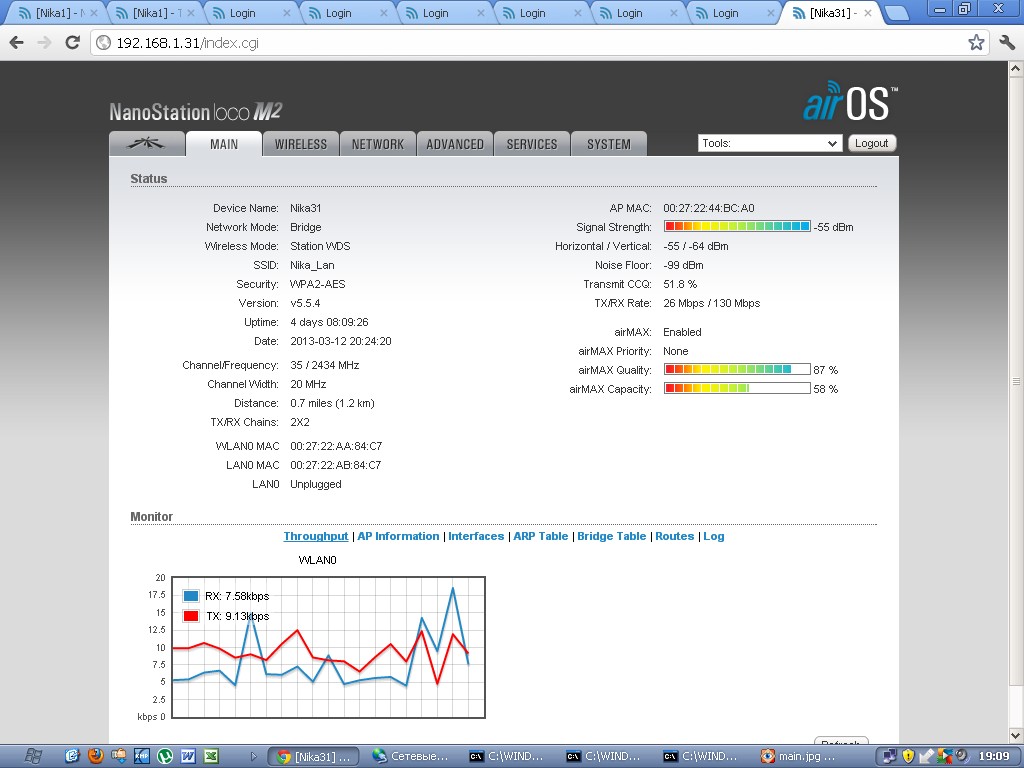Show the ARP Table link
The image size is (1024, 768).
(540, 536)
